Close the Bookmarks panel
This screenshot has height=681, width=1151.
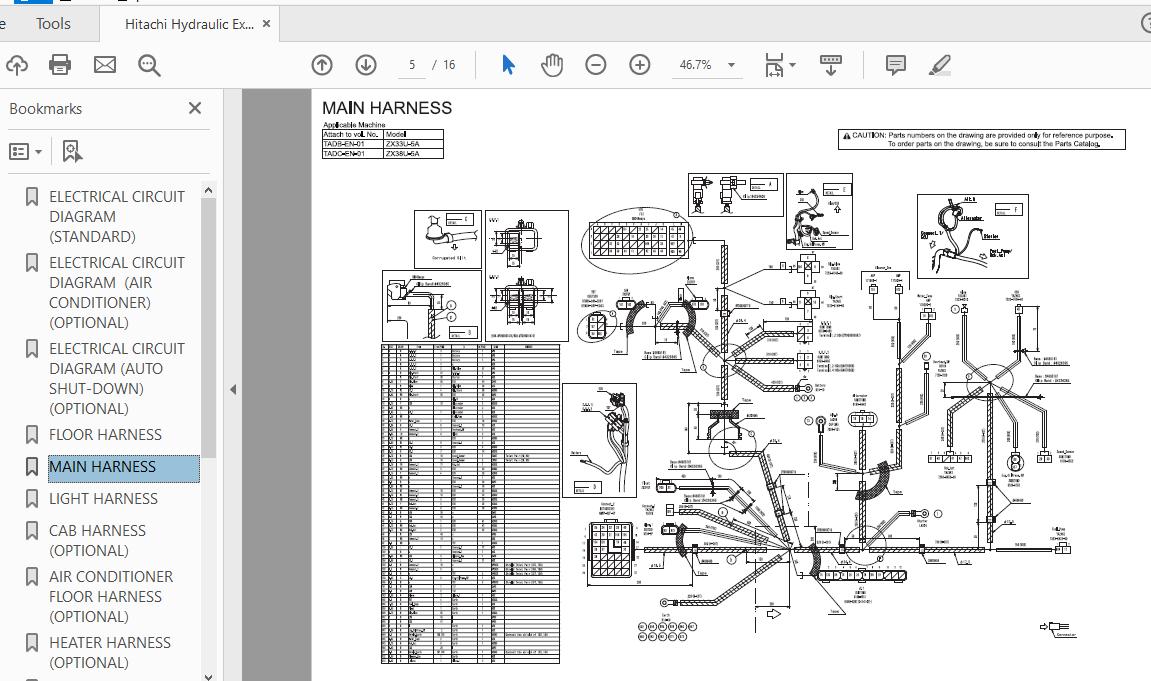(x=195, y=109)
